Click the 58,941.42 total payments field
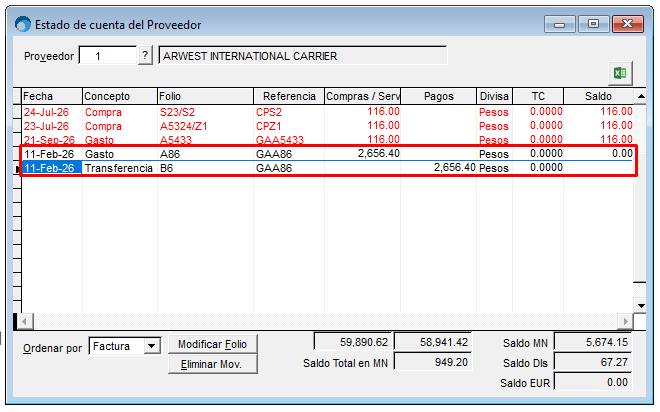This screenshot has height=412, width=660. (432, 342)
